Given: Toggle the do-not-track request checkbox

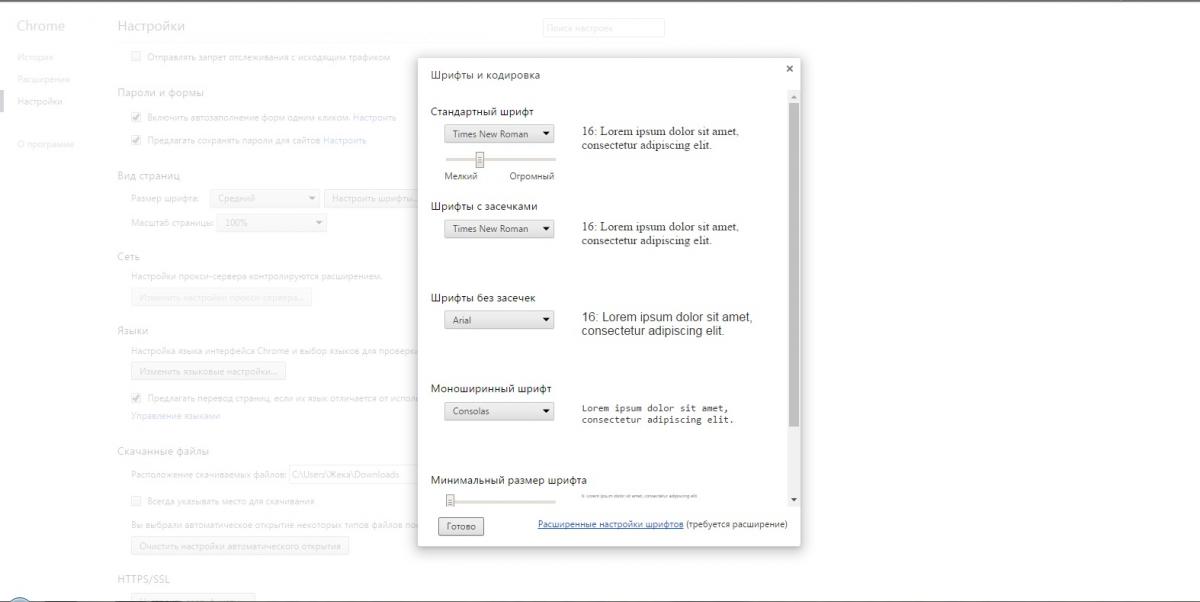Looking at the screenshot, I should click(136, 57).
